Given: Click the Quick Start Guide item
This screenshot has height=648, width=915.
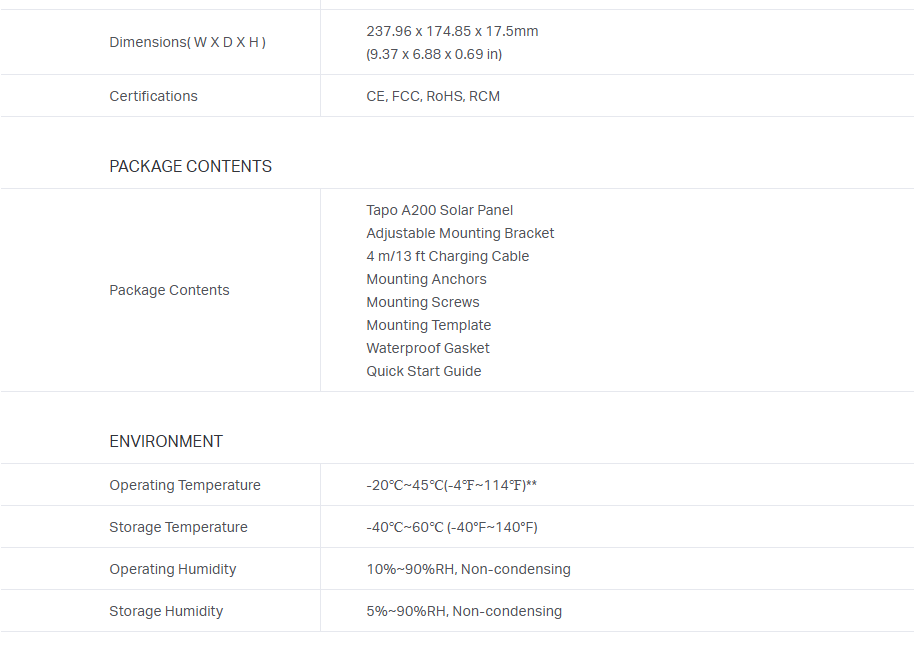Looking at the screenshot, I should [x=423, y=371].
